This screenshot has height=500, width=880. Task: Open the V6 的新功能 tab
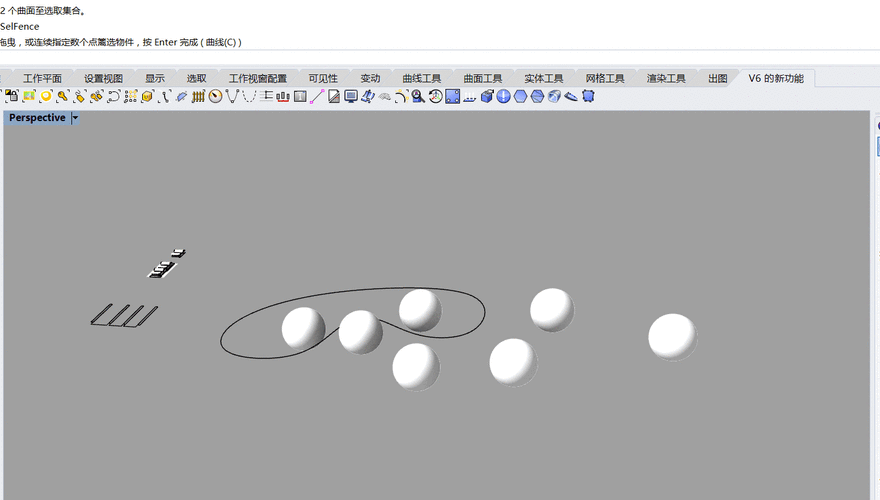775,78
